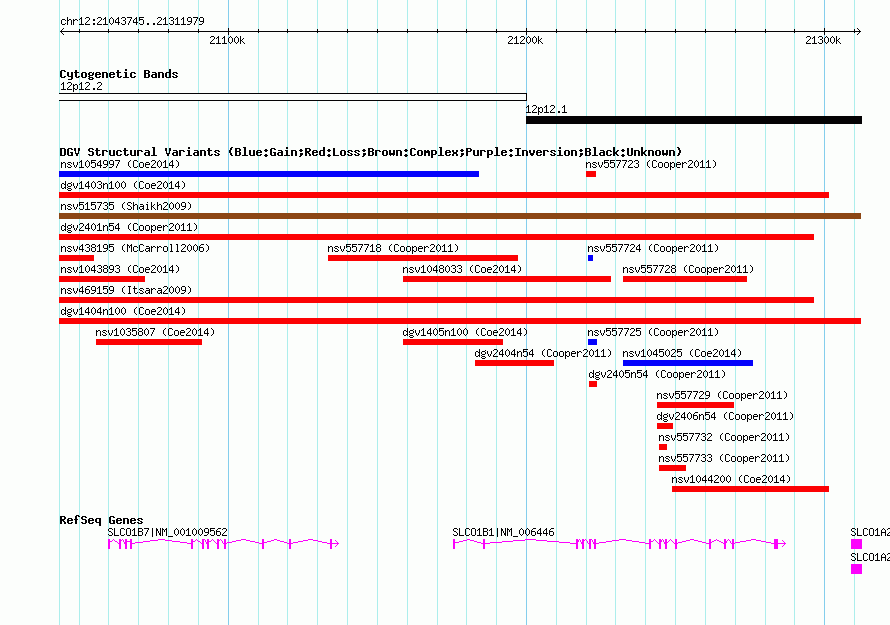Click the brown nsv515735 complex variant bar
This screenshot has height=625, width=890.
click(460, 216)
